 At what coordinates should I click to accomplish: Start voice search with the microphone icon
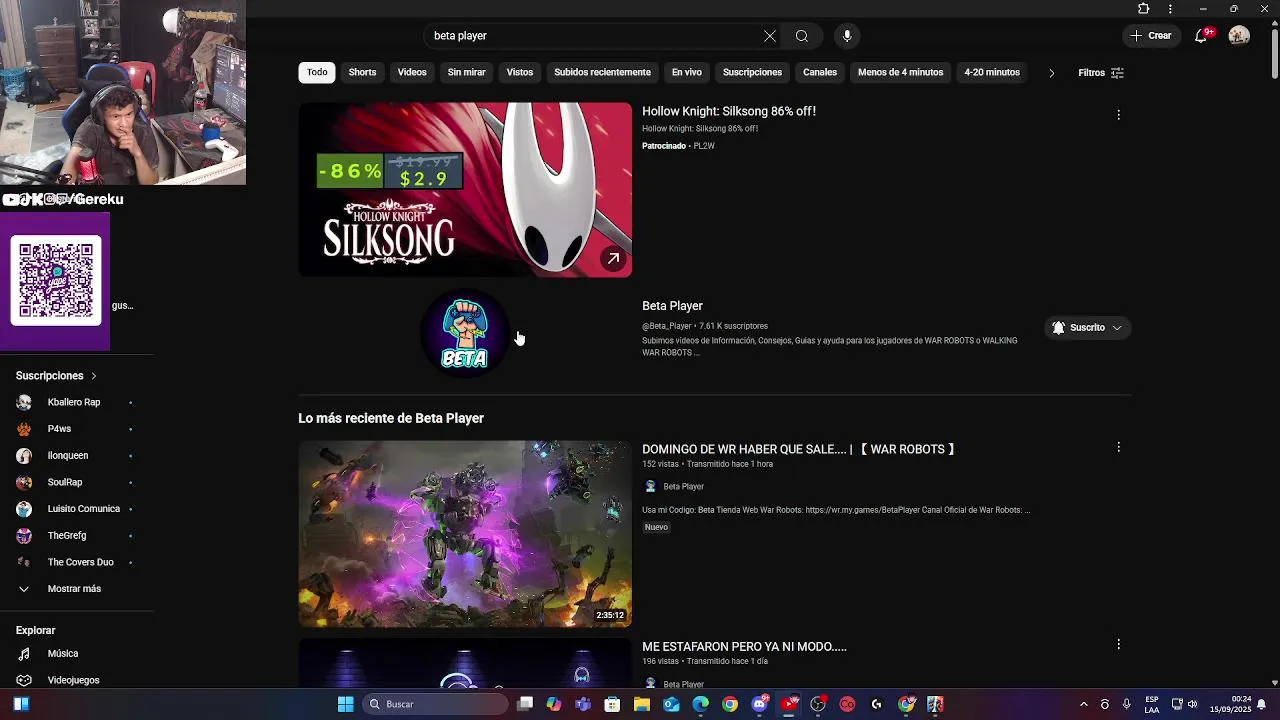coord(847,36)
